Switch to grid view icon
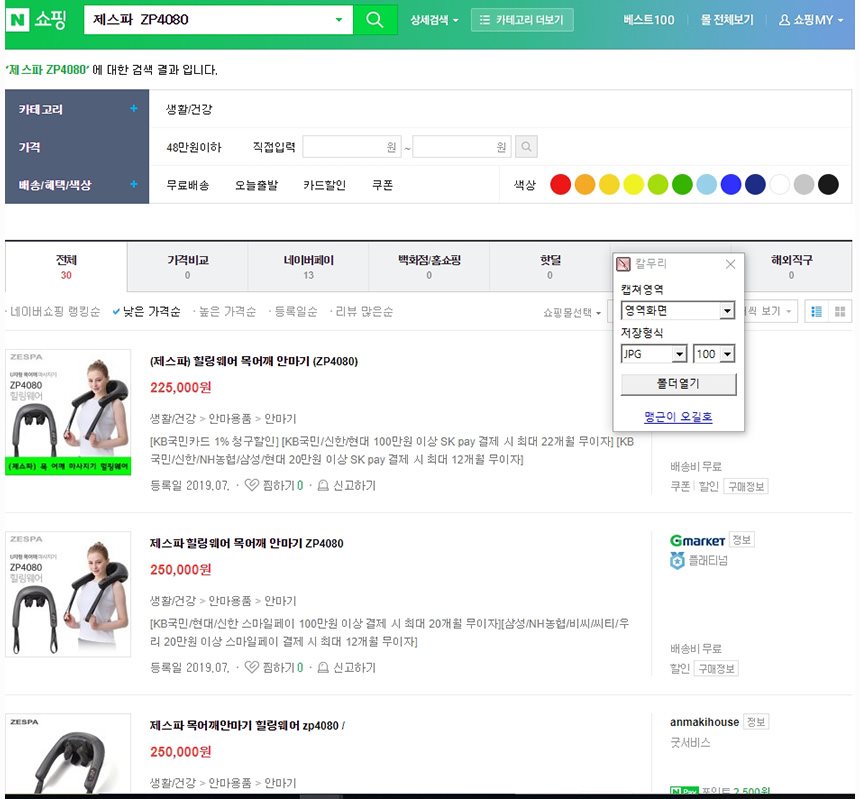The height and width of the screenshot is (799, 860). coord(840,311)
